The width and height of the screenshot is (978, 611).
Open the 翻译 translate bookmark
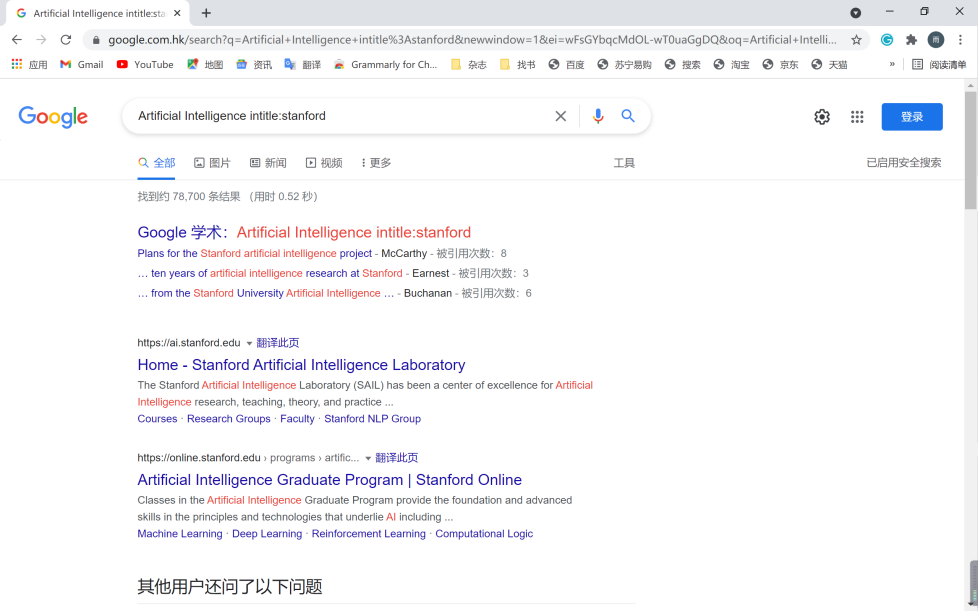click(303, 64)
